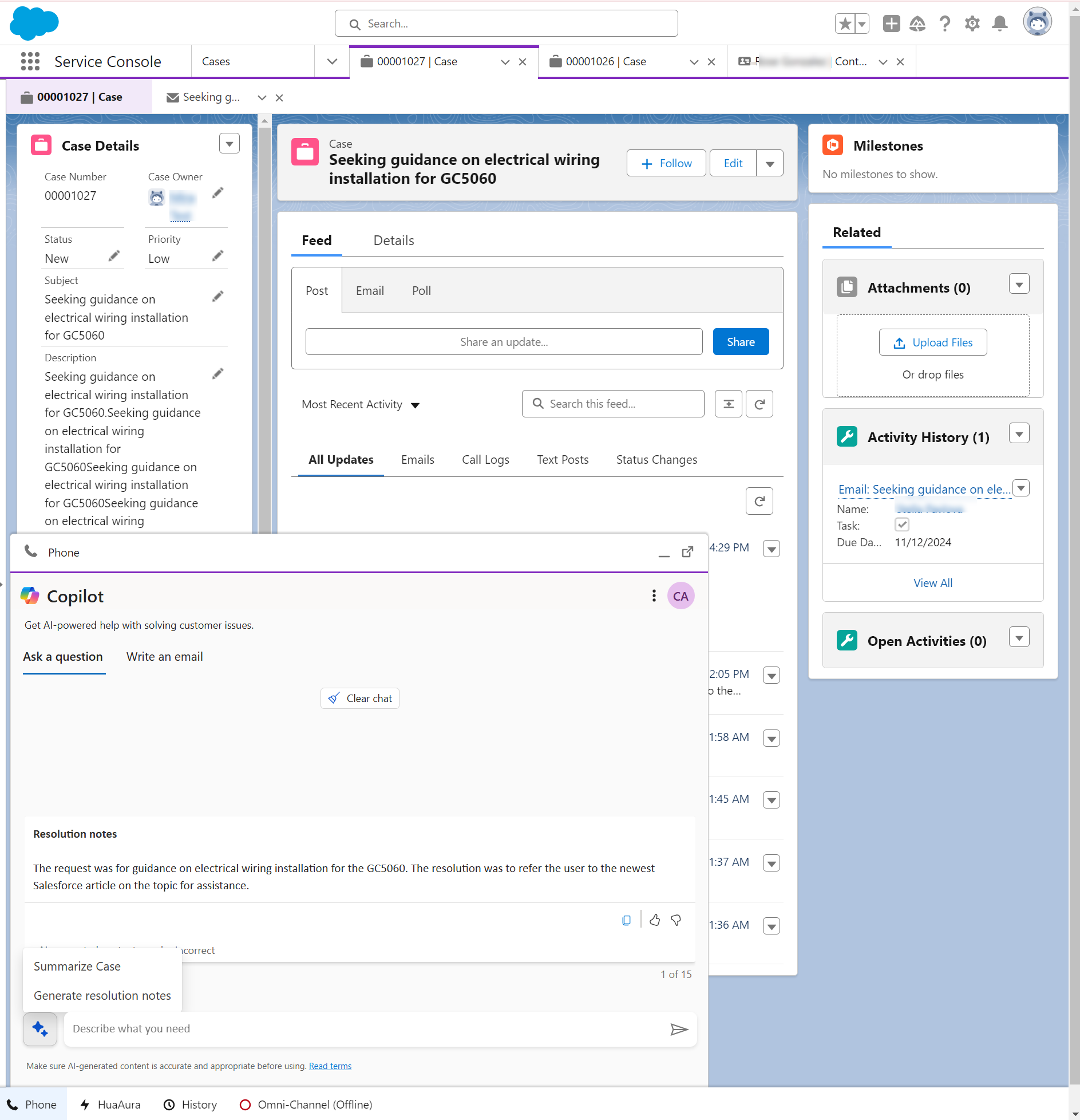The width and height of the screenshot is (1080, 1120).
Task: Give thumbs up to Copilot response
Action: pos(655,920)
